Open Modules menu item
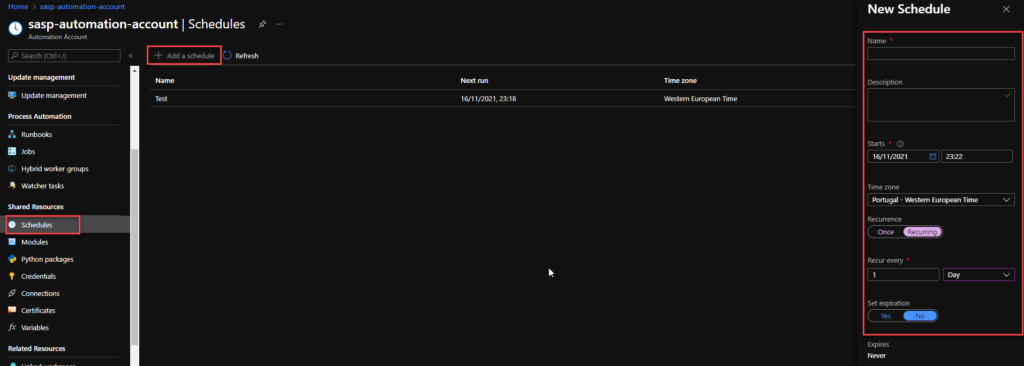The image size is (1024, 366). pyautogui.click(x=35, y=242)
